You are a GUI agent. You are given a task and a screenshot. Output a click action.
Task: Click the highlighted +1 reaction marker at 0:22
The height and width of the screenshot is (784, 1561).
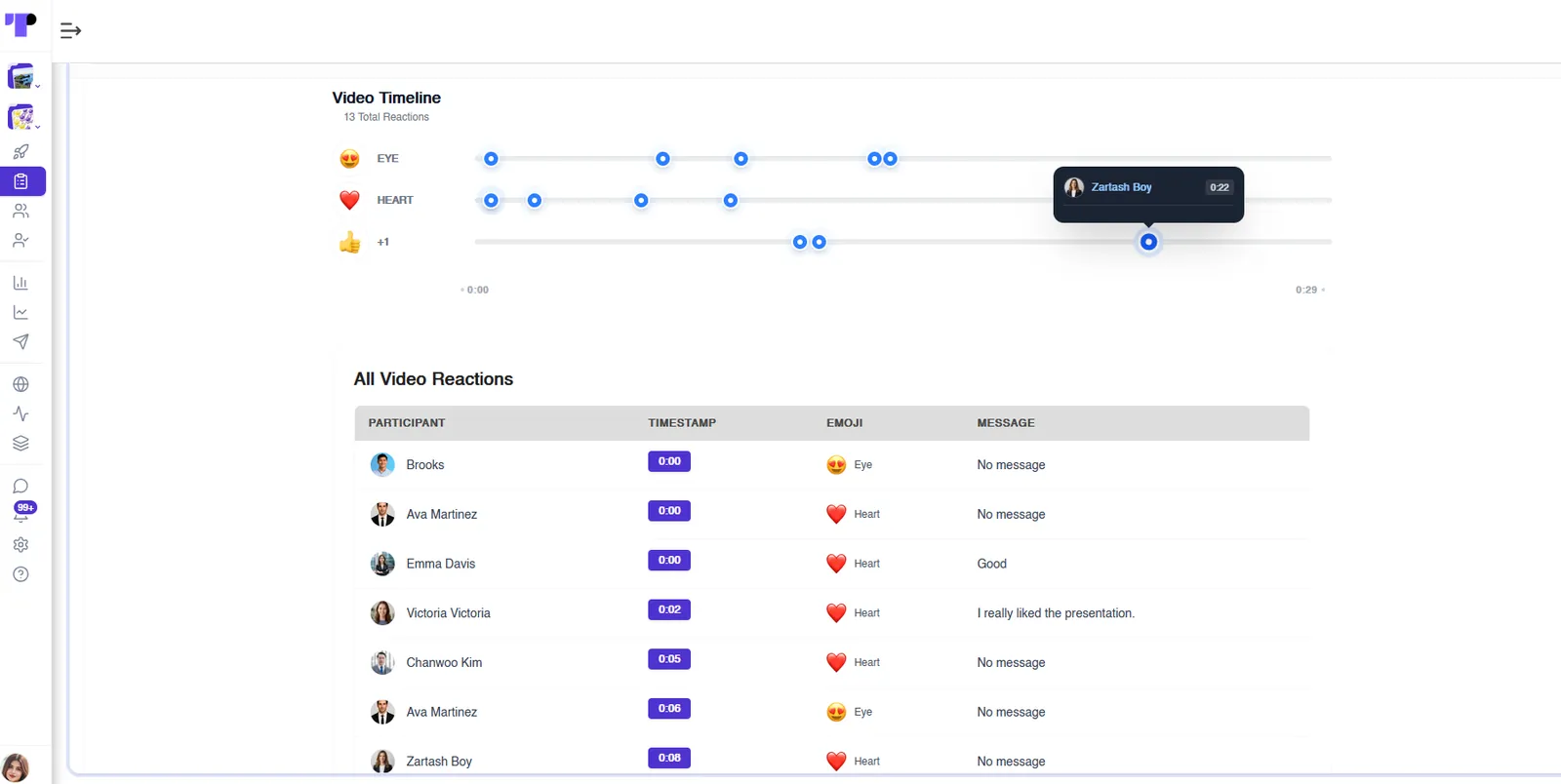tap(1148, 242)
